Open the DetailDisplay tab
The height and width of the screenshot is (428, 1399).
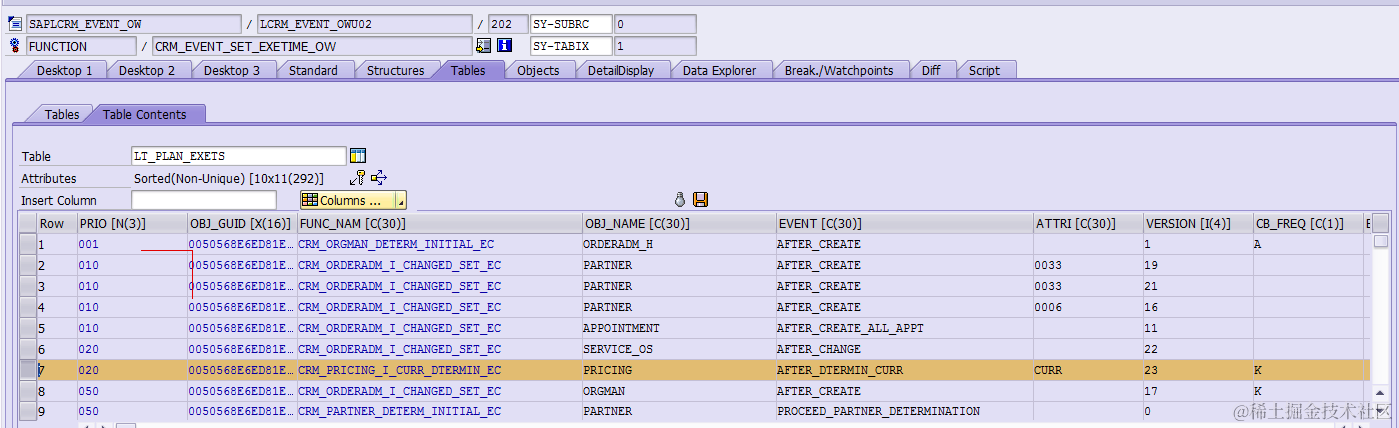(x=621, y=70)
